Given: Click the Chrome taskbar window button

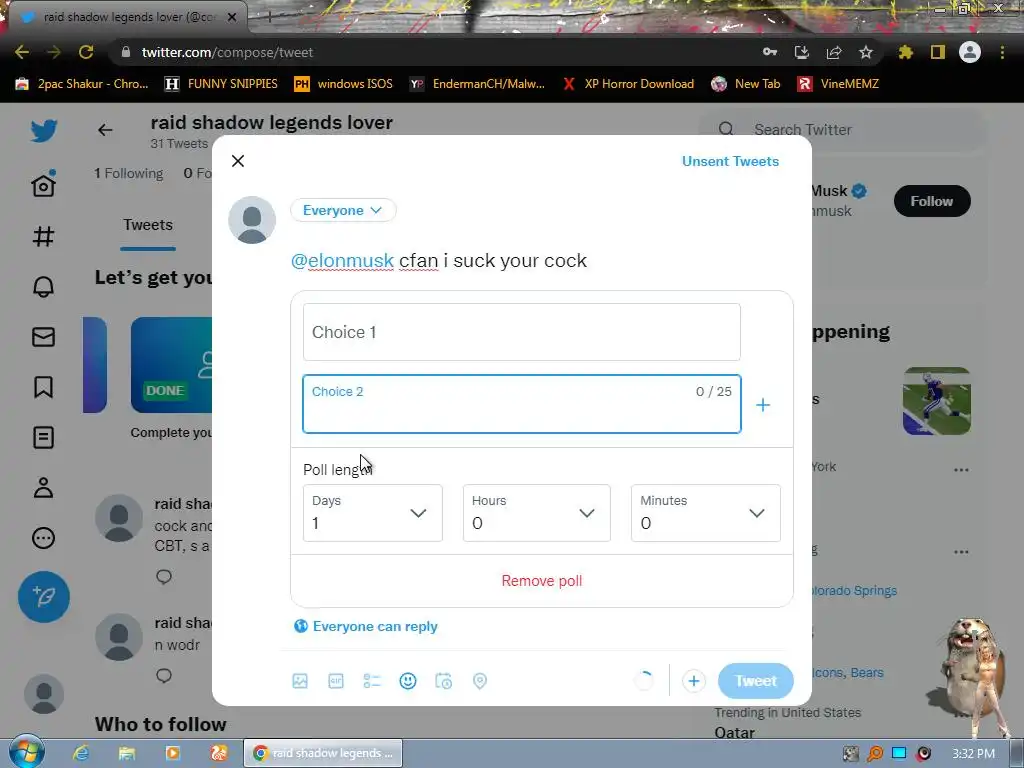Looking at the screenshot, I should coord(323,753).
